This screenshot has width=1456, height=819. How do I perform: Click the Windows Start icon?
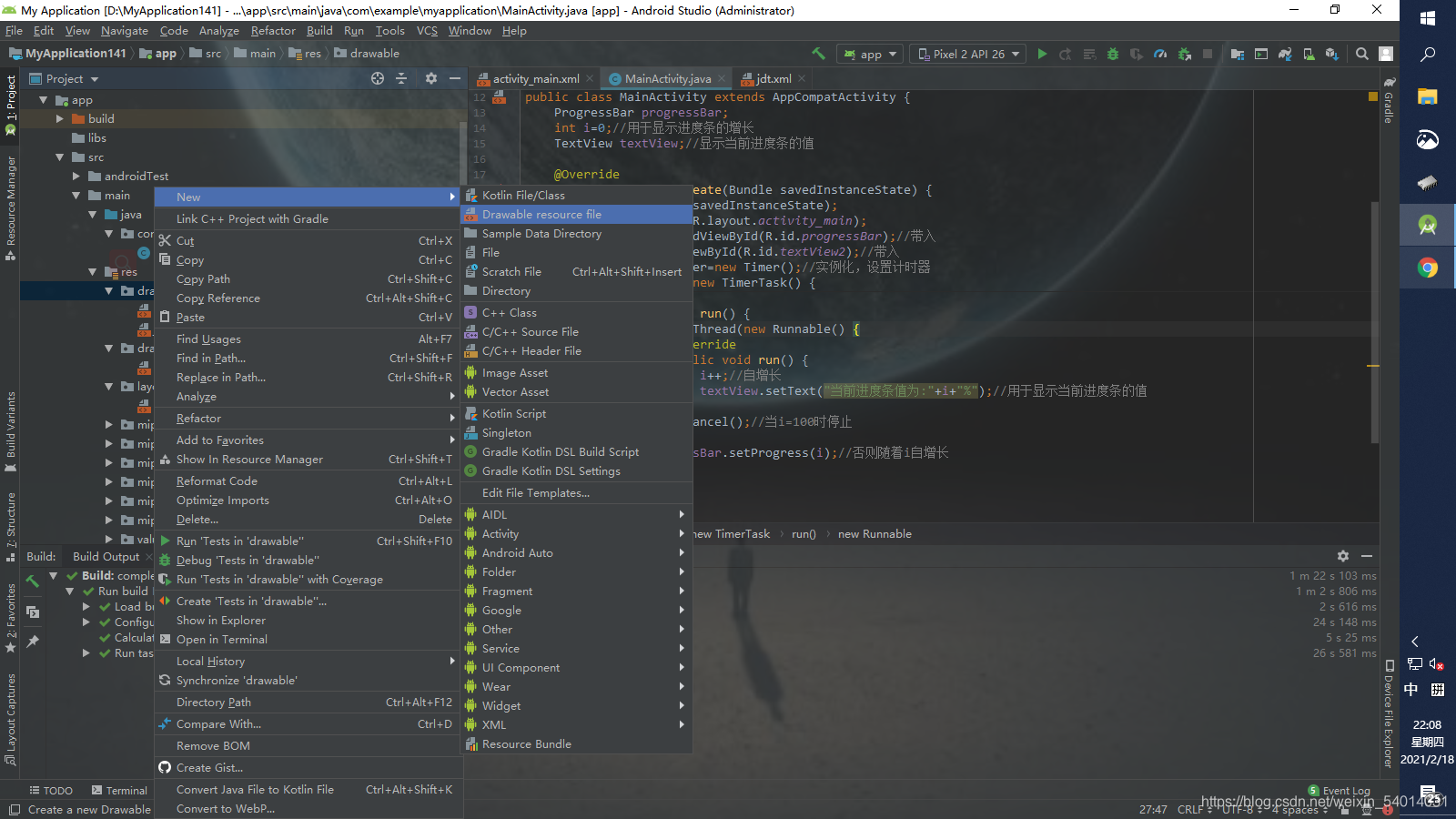[1428, 18]
